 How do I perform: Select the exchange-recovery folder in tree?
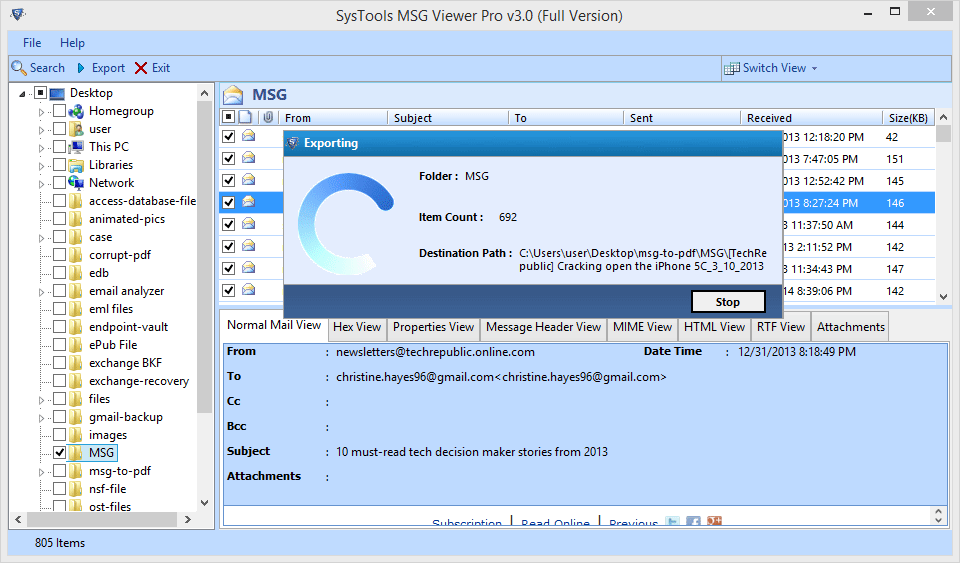click(139, 381)
